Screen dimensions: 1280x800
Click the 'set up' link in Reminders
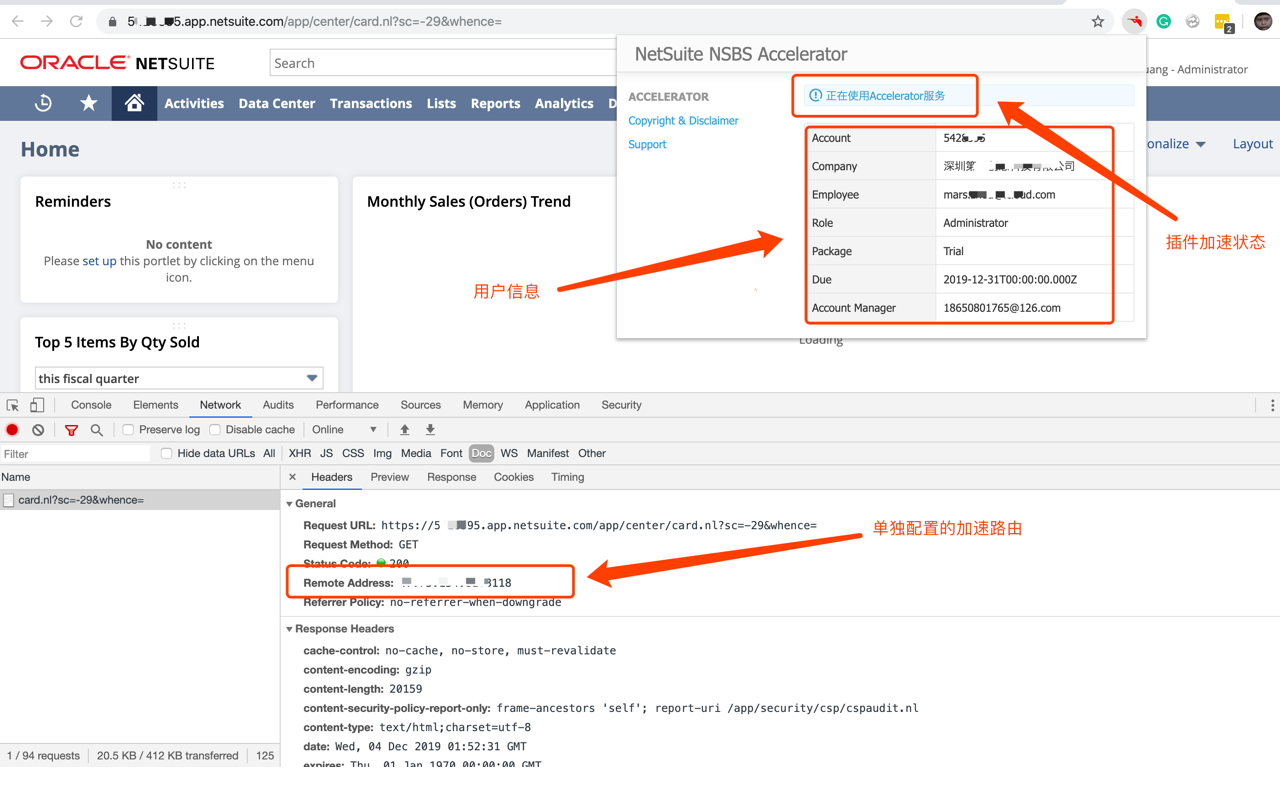point(99,261)
